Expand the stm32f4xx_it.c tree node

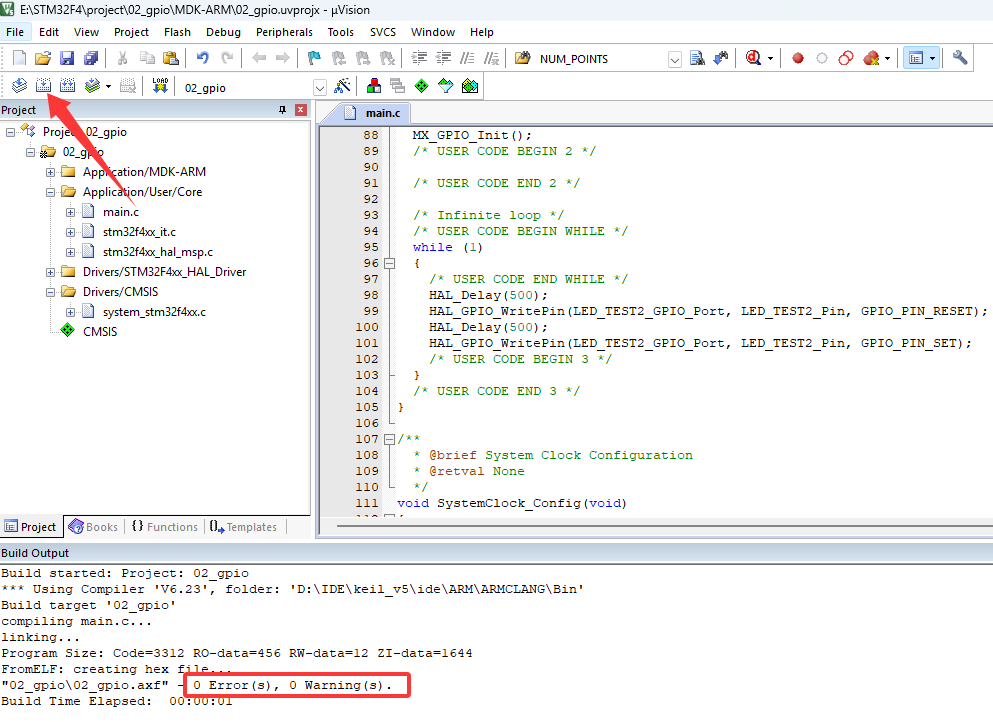click(70, 232)
